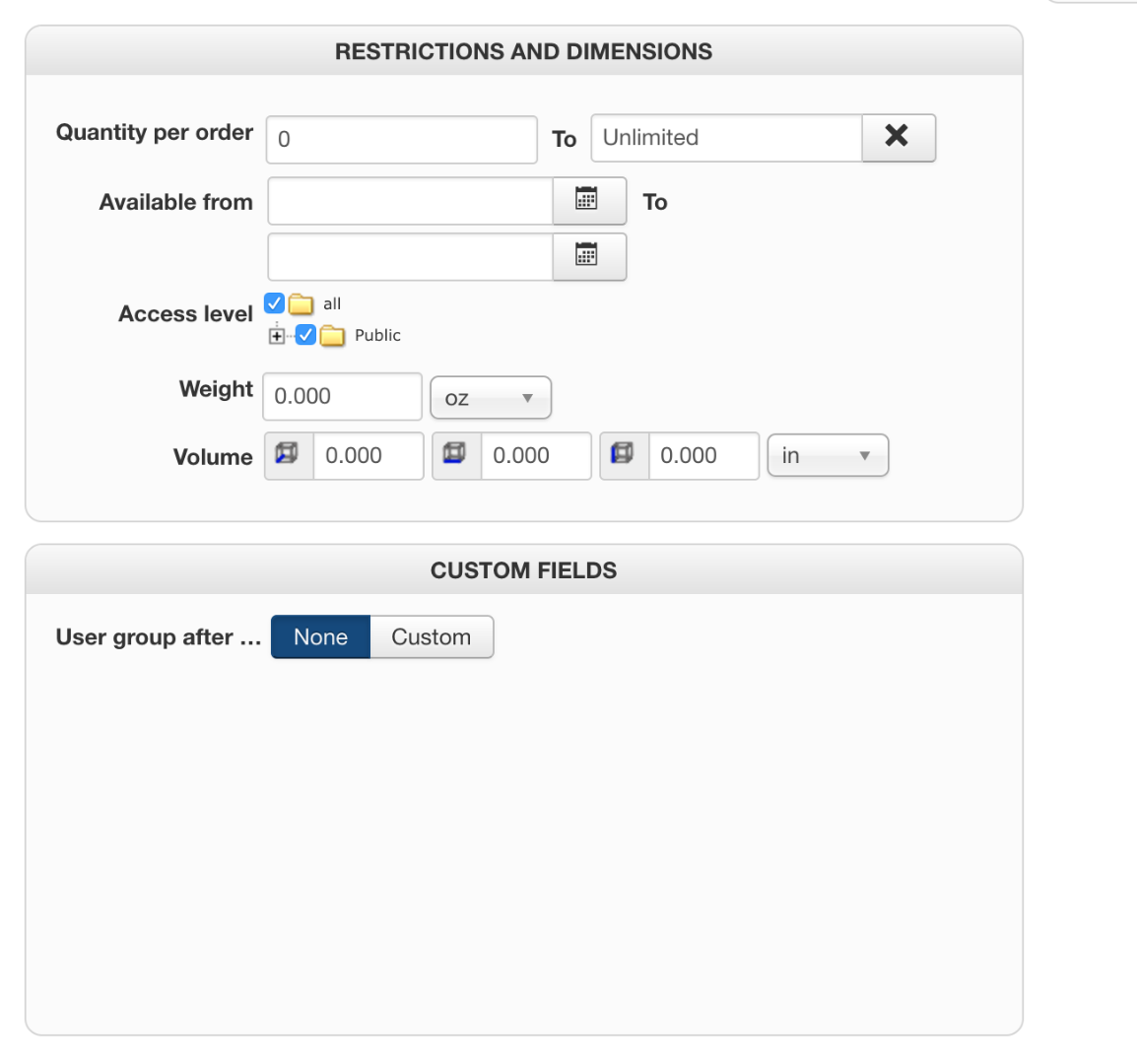Image resolution: width=1137 pixels, height=1064 pixels.
Task: Click the Unlimited maximum quantity field
Action: pyautogui.click(x=726, y=138)
